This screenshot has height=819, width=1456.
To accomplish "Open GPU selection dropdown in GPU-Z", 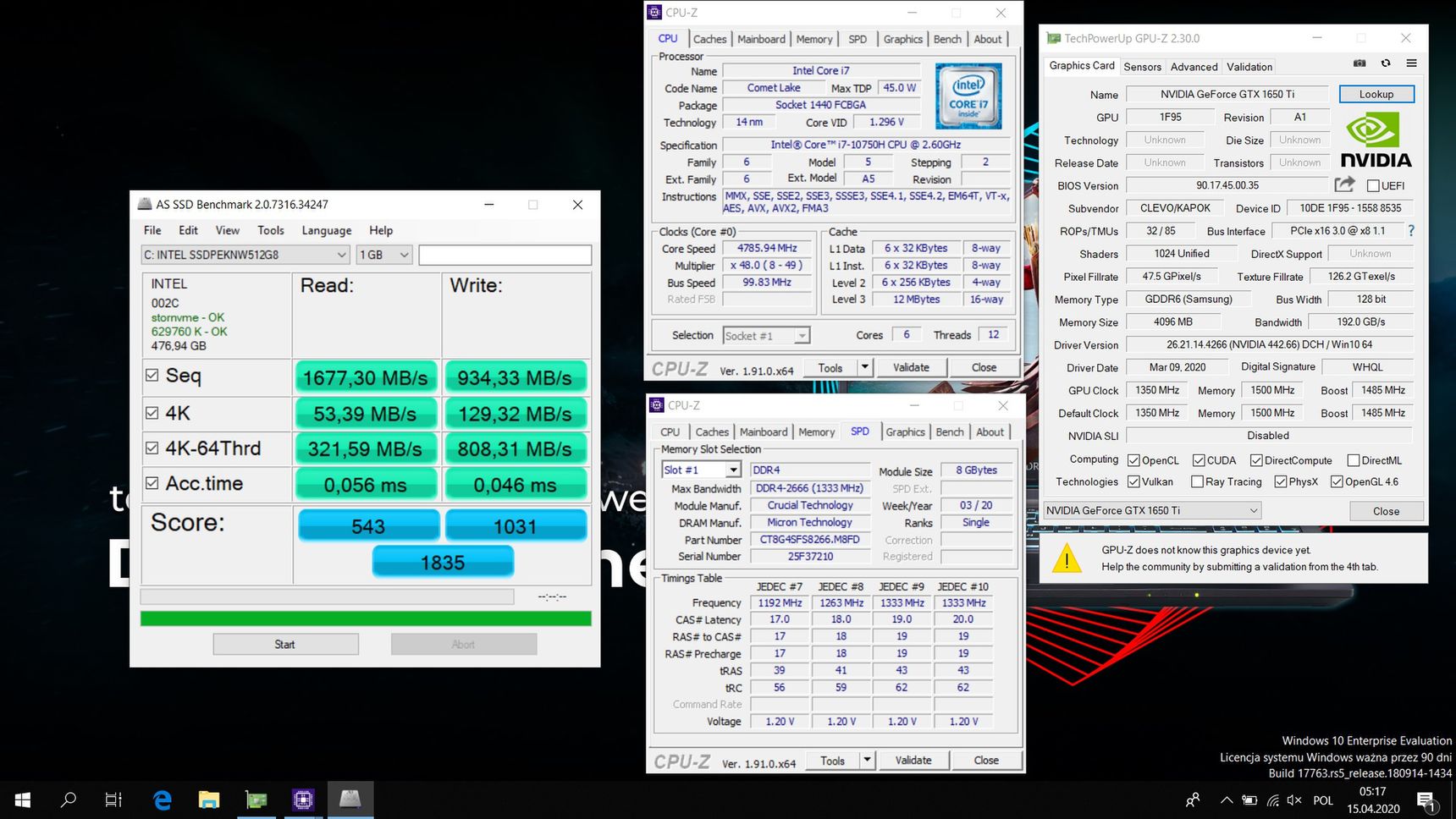I will [1152, 510].
